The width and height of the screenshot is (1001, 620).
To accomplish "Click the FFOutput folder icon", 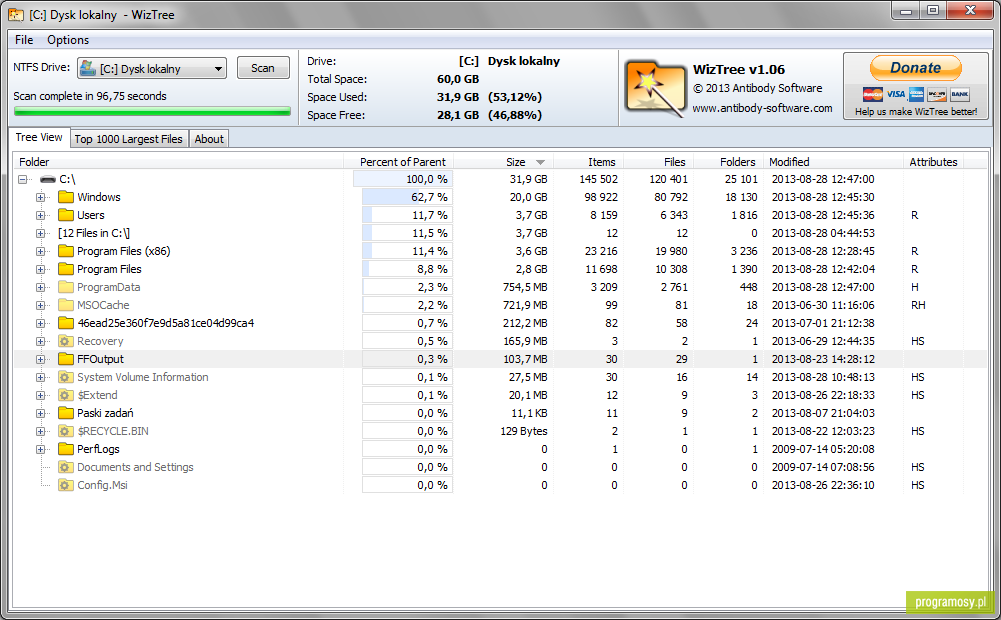I will pyautogui.click(x=66, y=359).
